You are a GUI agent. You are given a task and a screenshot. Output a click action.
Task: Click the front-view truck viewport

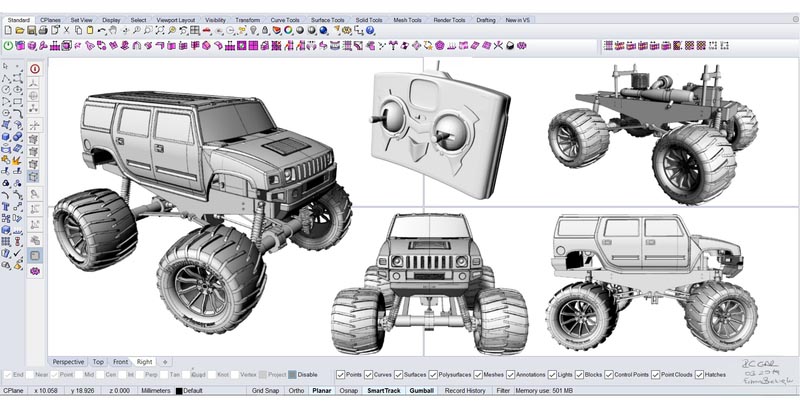[x=429, y=283]
